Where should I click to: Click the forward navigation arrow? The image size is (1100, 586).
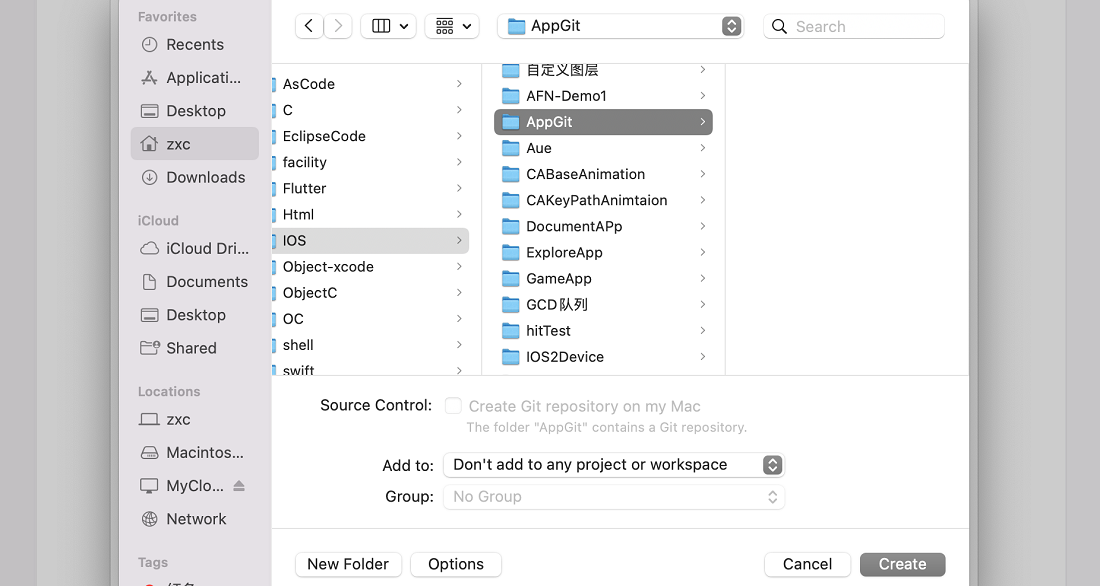[339, 26]
